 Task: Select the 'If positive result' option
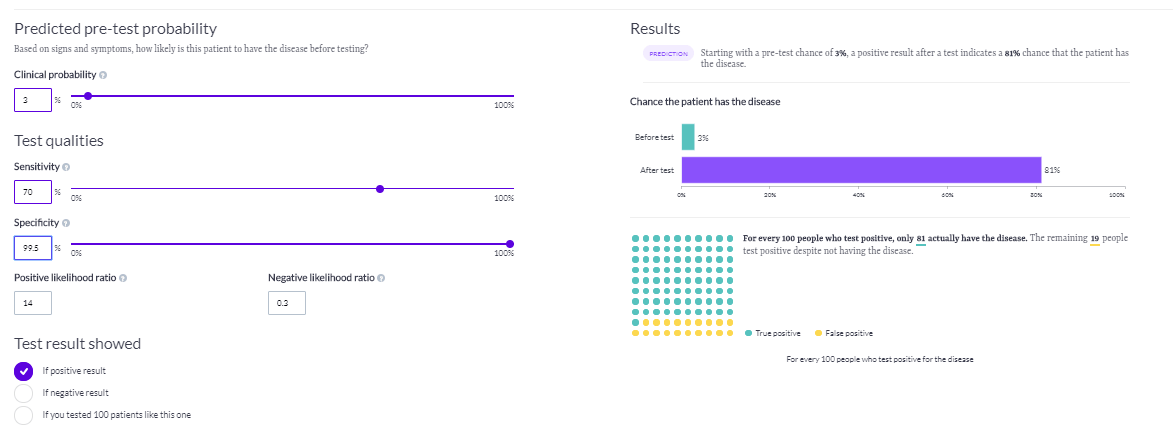(x=24, y=371)
